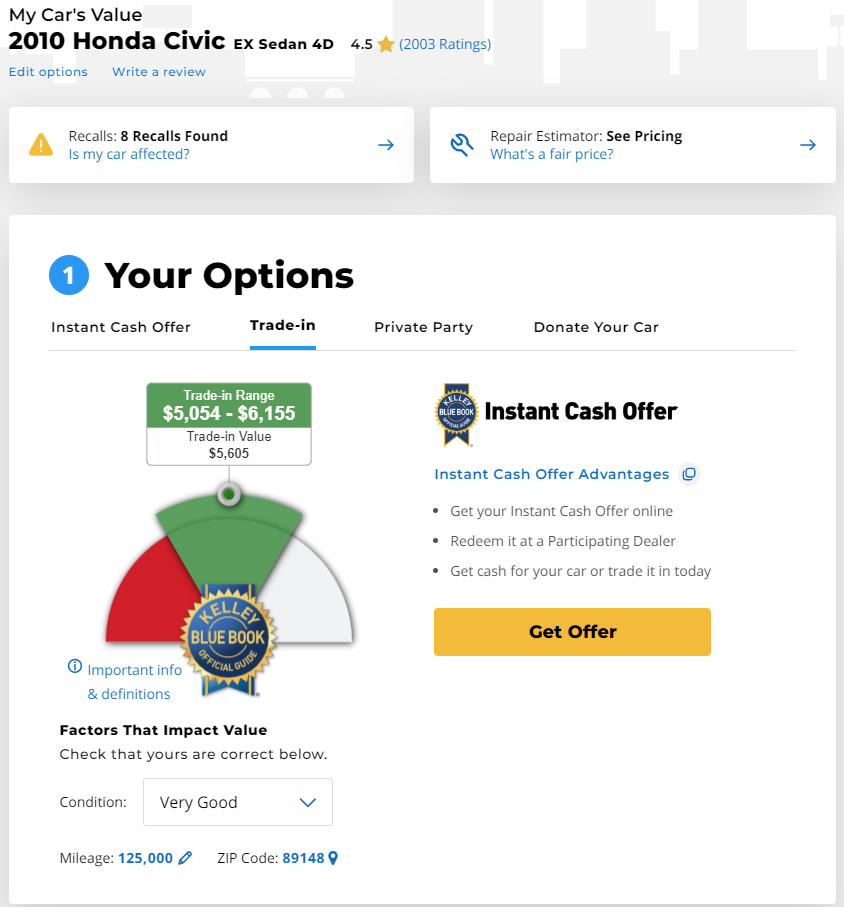Click the pencil icon next to mileage
This screenshot has width=844, height=907.
tap(185, 858)
